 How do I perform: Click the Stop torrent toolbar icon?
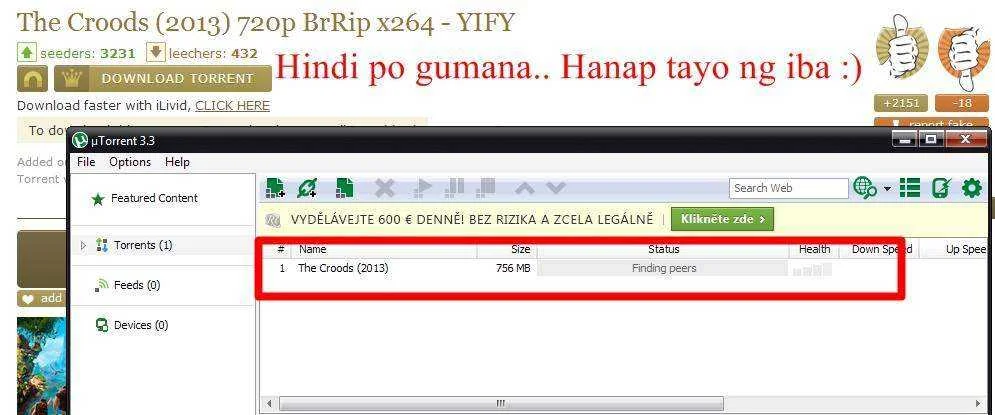(x=485, y=187)
